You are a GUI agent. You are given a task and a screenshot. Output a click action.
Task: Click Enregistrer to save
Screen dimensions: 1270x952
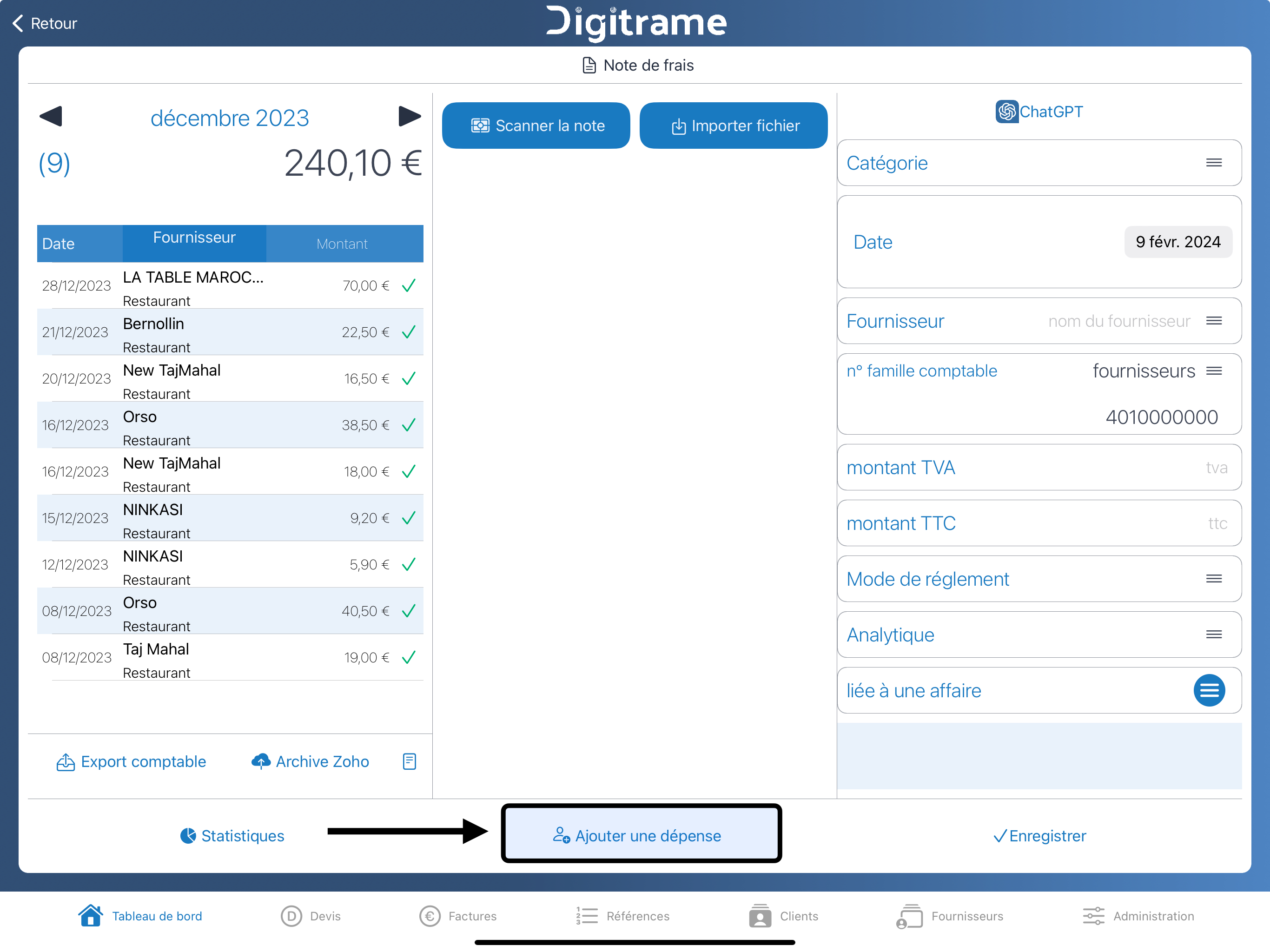1039,835
